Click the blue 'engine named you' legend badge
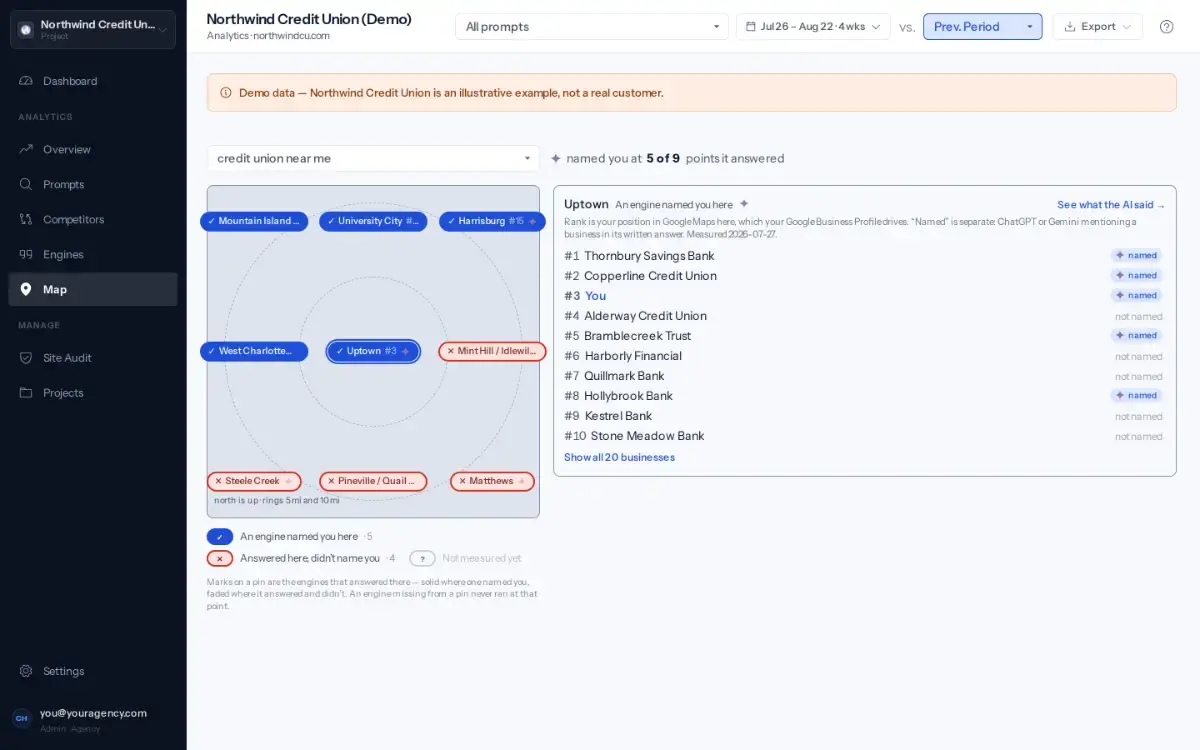 [220, 537]
